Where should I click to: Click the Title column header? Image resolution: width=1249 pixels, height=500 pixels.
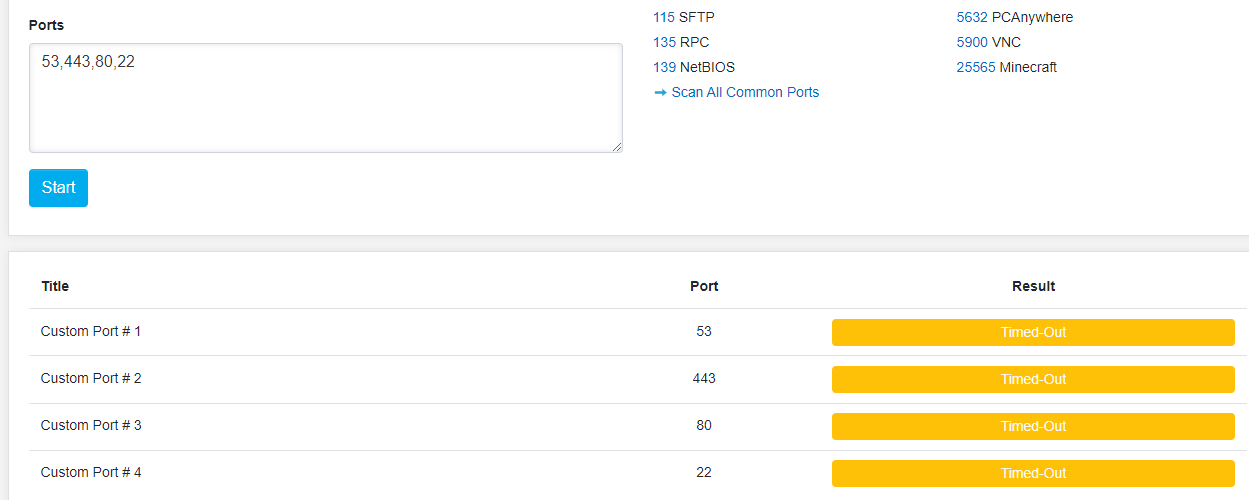(55, 286)
